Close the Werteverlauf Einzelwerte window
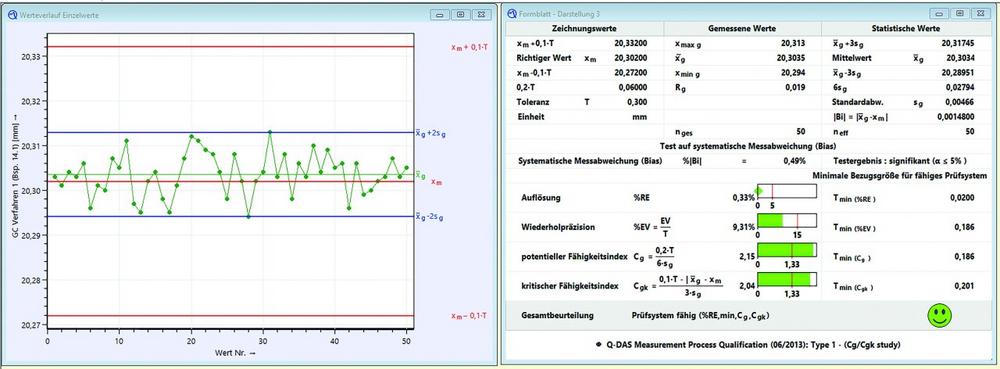 coord(483,13)
